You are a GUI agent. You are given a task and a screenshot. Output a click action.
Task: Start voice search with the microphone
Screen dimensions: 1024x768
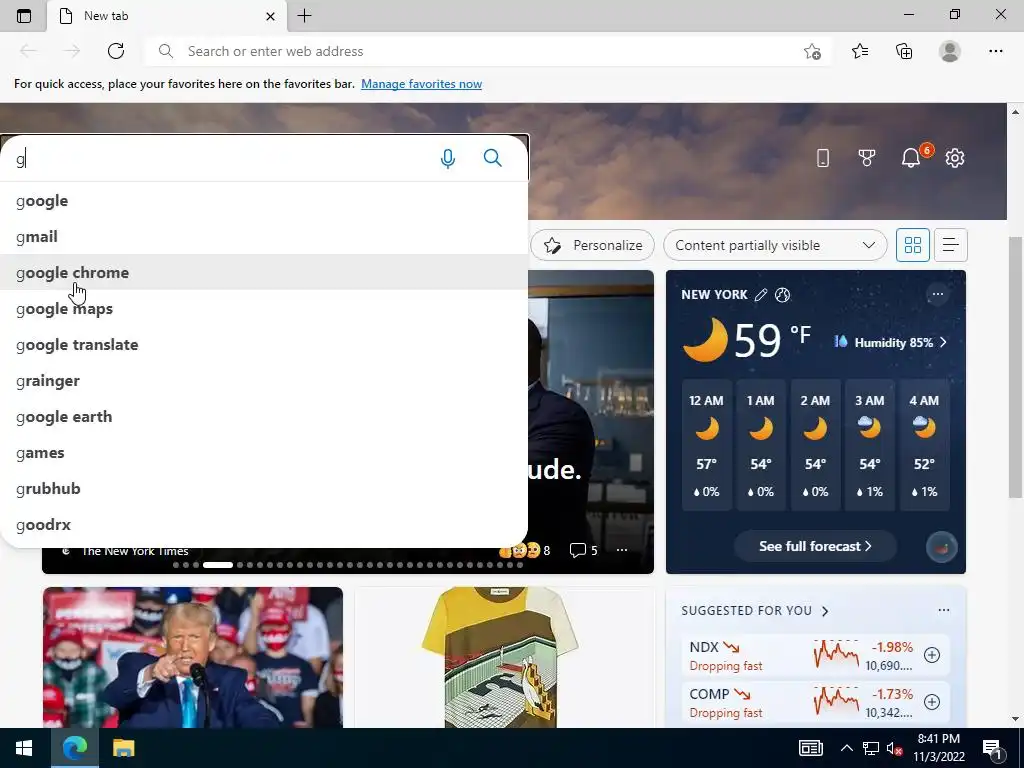[447, 158]
